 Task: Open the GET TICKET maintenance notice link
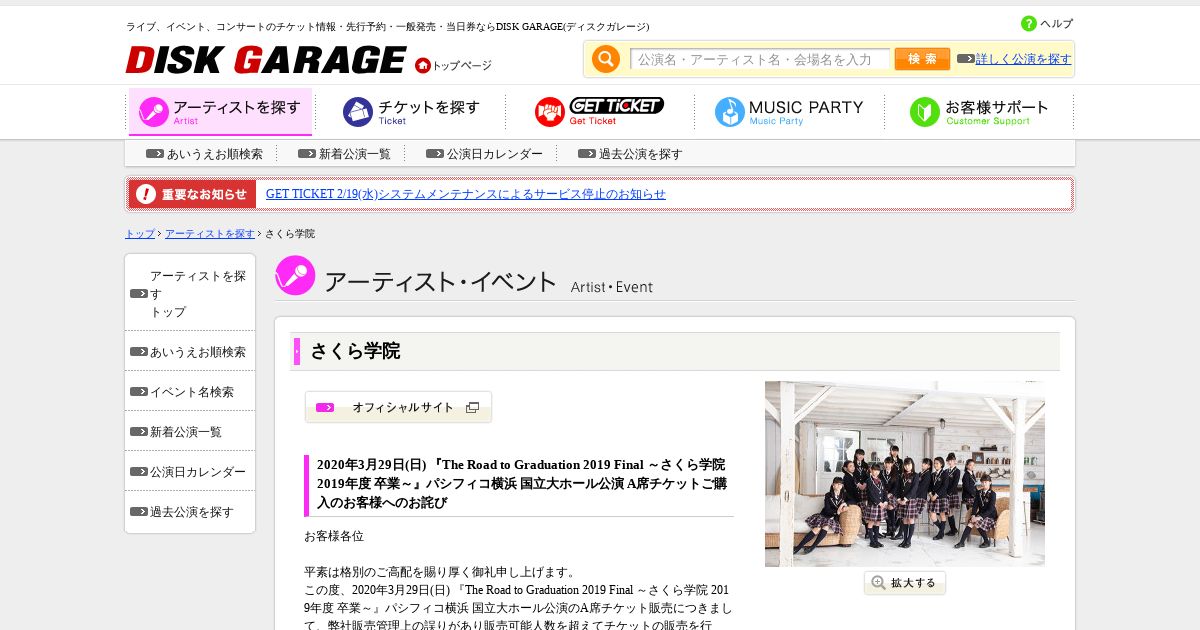click(466, 194)
